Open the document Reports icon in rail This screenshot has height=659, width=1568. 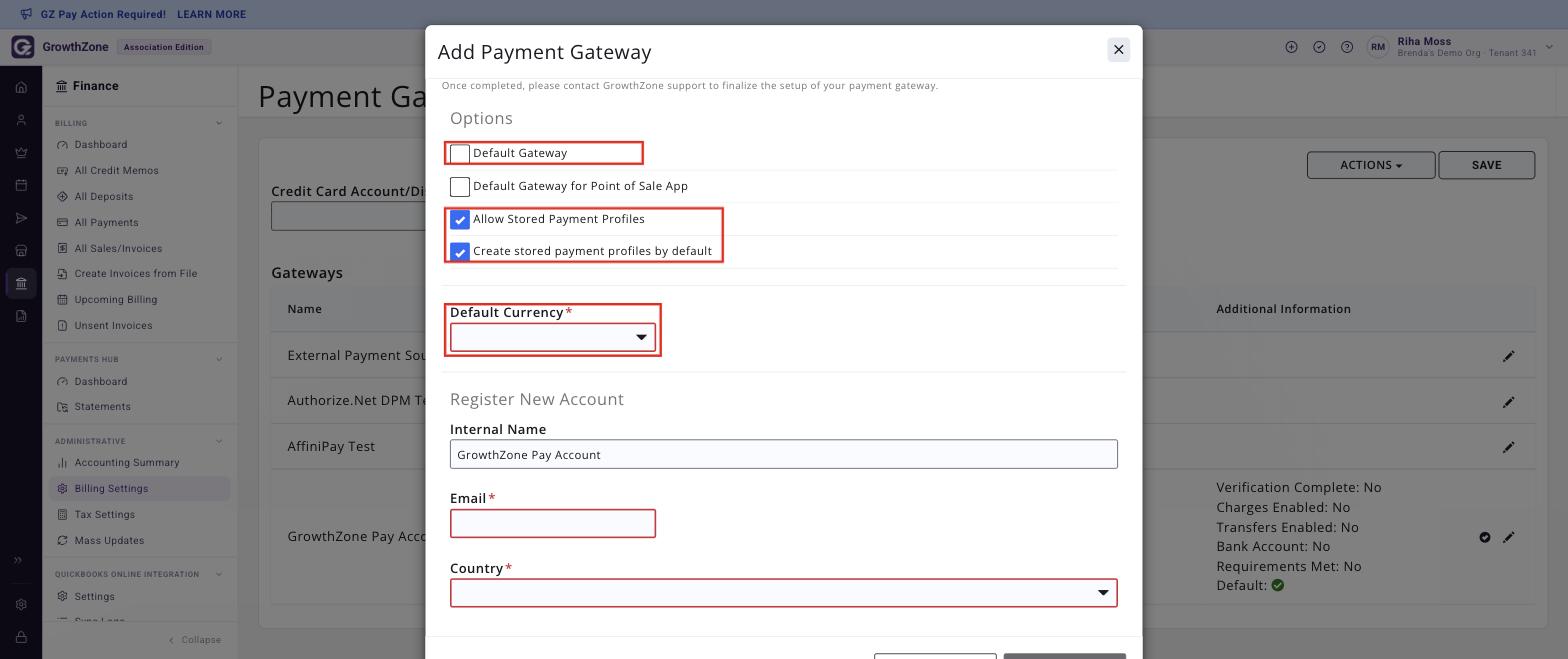point(21,316)
